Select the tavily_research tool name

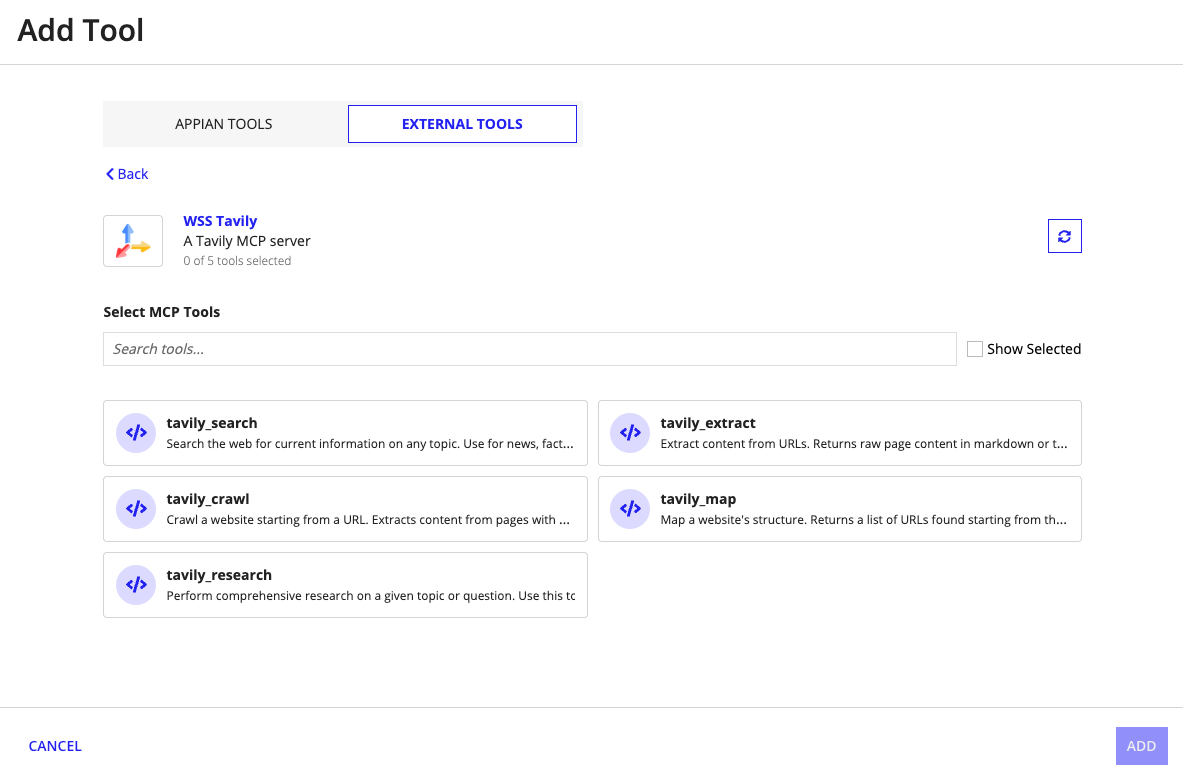point(219,575)
